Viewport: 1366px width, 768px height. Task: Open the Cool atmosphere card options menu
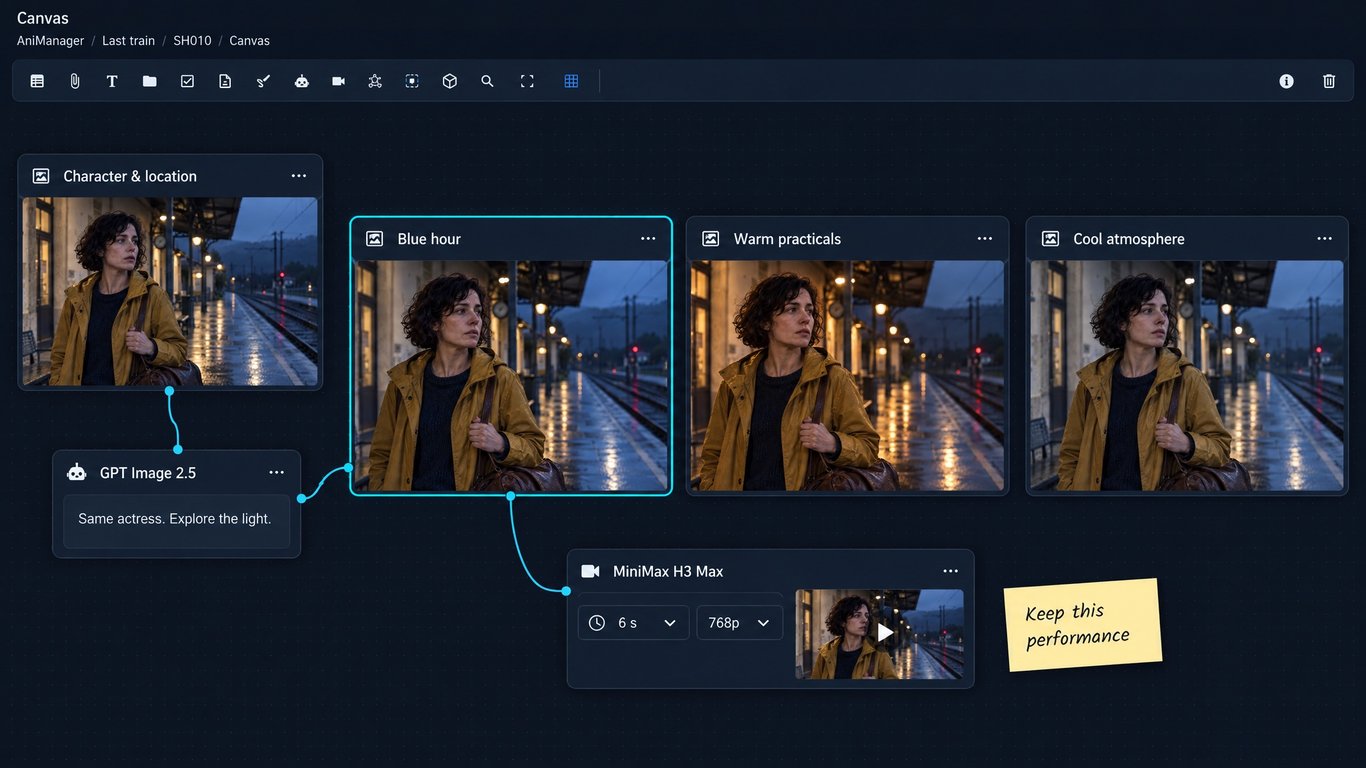pos(1325,239)
